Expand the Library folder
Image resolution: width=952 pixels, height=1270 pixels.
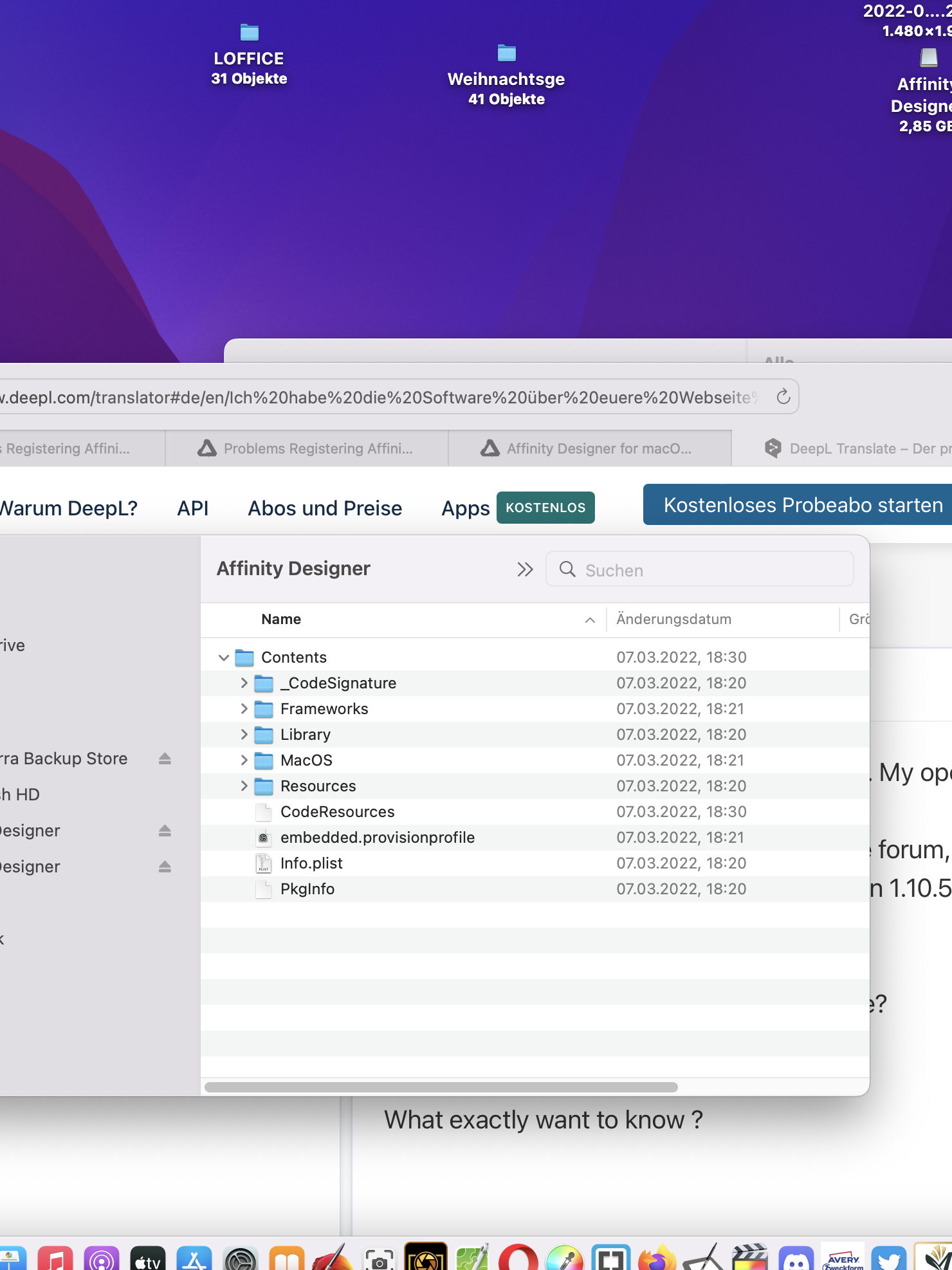(244, 734)
